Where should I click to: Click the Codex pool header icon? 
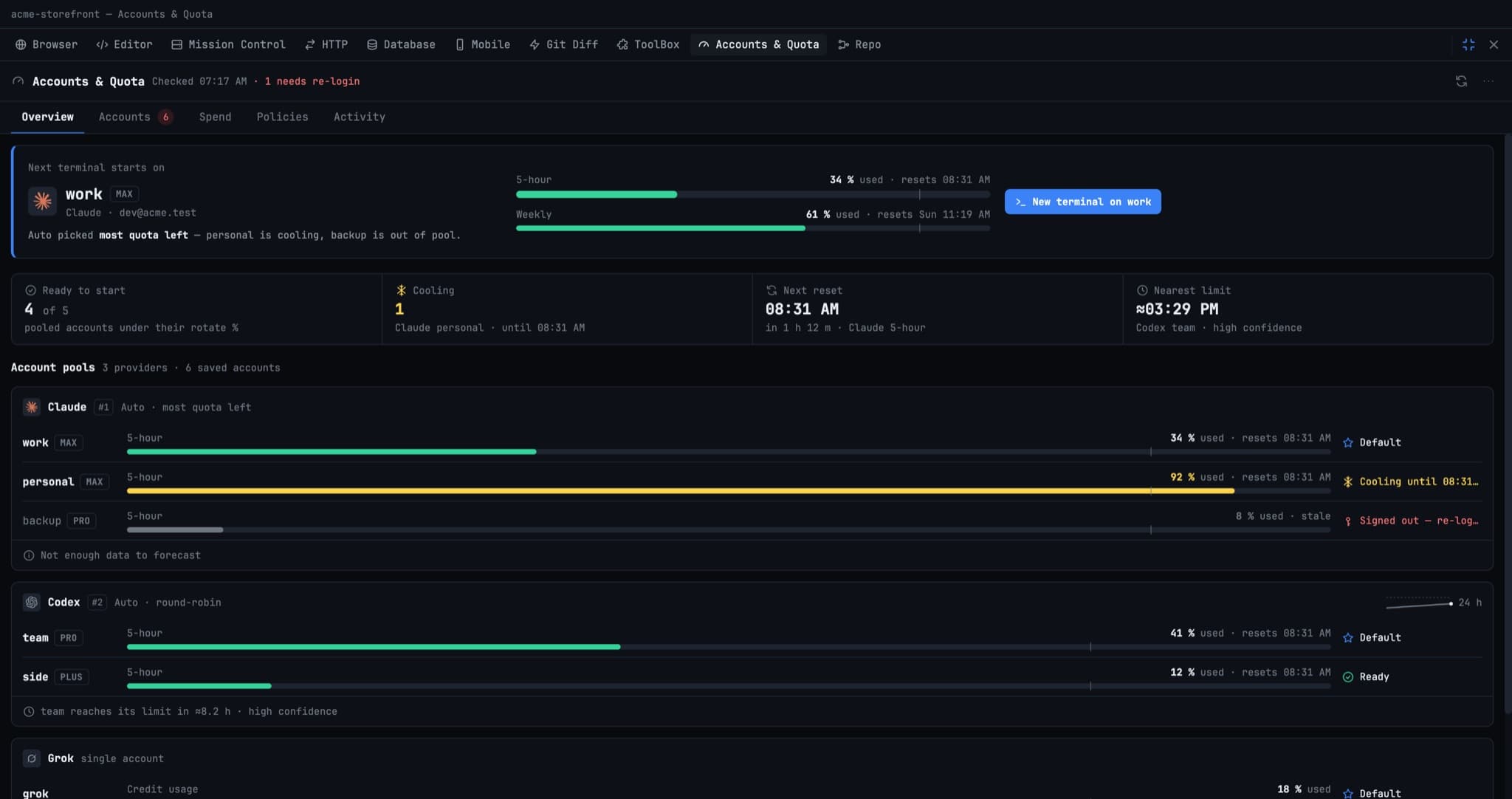pos(32,602)
